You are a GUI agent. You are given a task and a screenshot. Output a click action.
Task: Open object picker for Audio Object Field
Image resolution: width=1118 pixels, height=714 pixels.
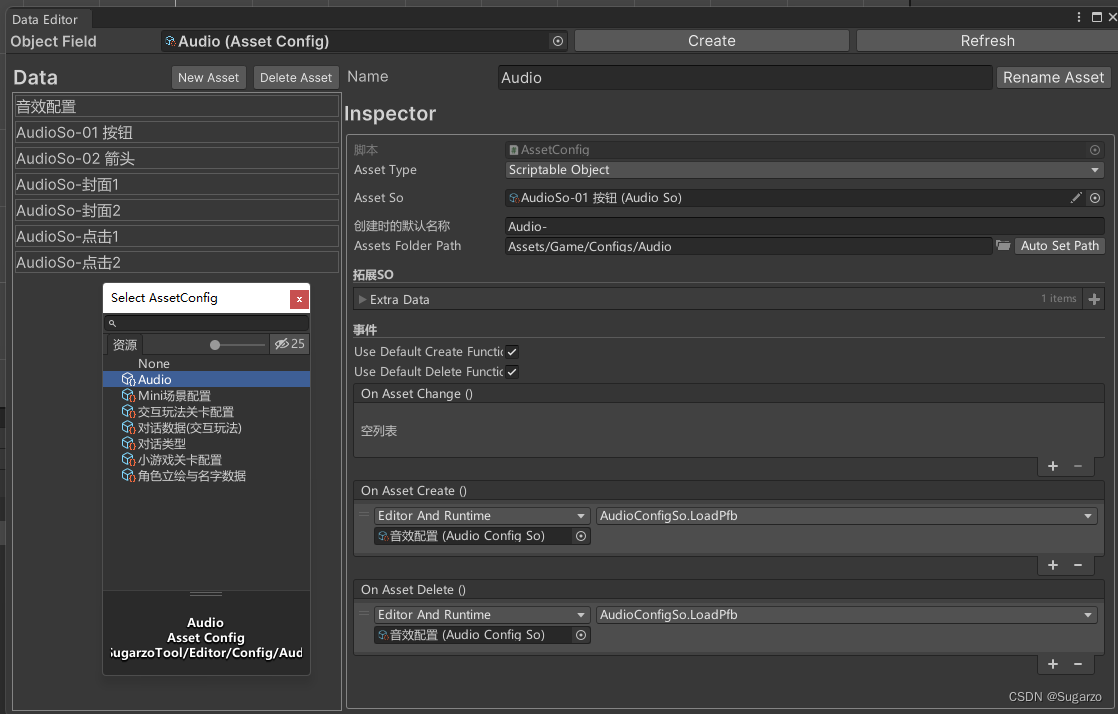(x=558, y=41)
